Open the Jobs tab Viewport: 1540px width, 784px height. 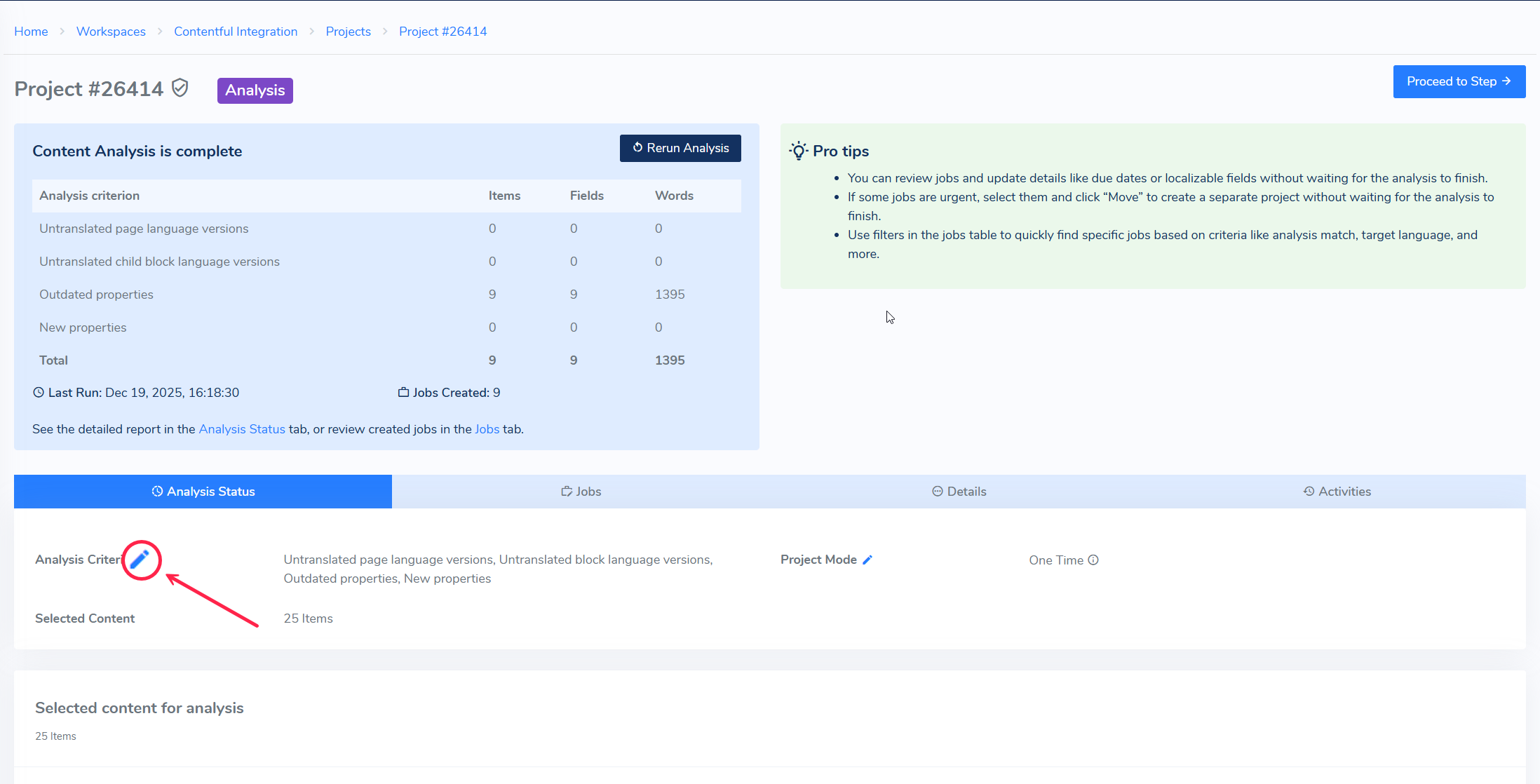coord(581,492)
